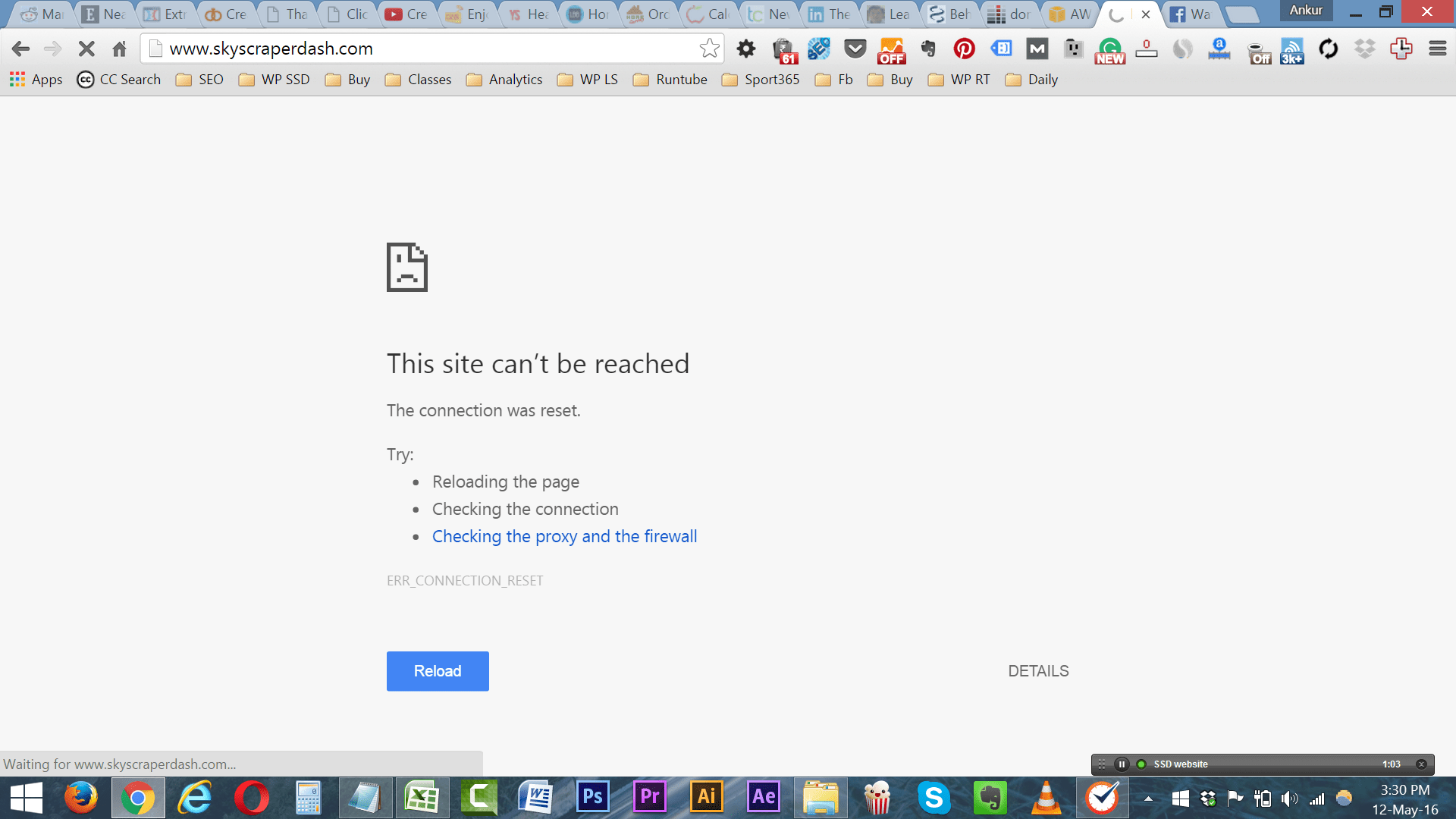1456x819 pixels.
Task: Expand the WP LS bookmarks folder
Action: [588, 80]
